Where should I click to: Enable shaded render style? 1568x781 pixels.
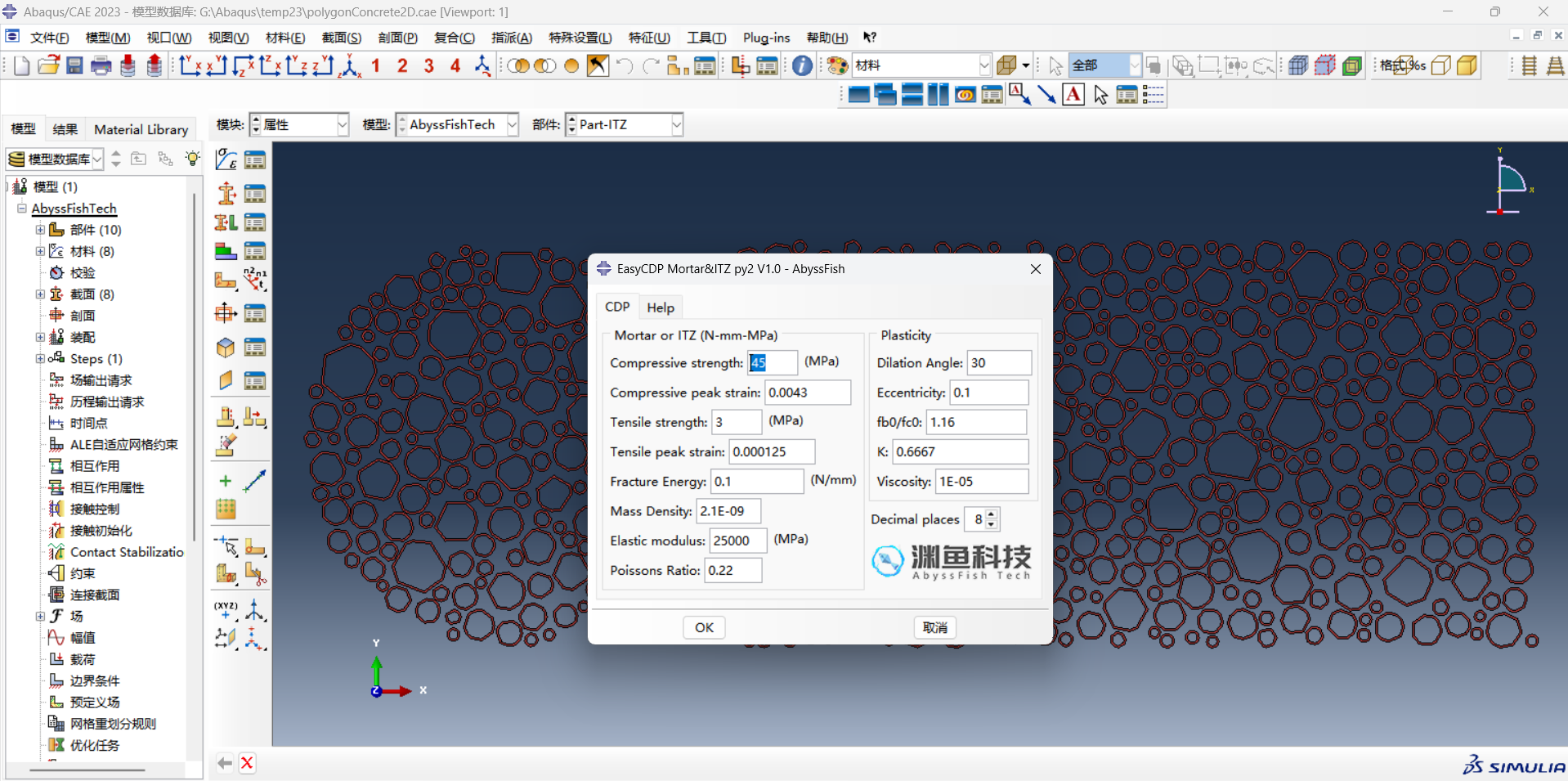[1467, 65]
